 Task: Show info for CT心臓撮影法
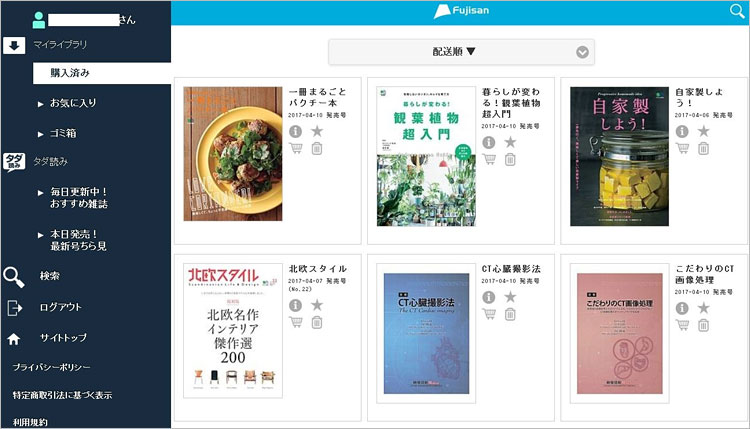[x=488, y=297]
